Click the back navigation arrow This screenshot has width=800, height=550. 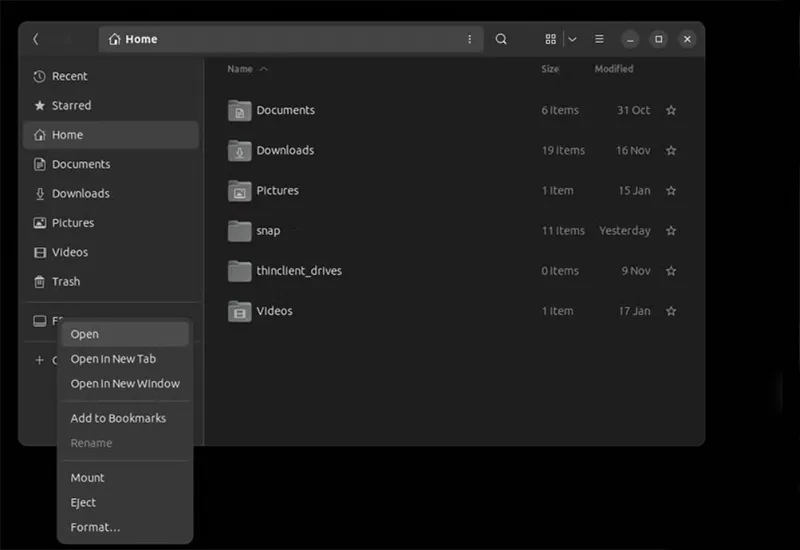(36, 39)
